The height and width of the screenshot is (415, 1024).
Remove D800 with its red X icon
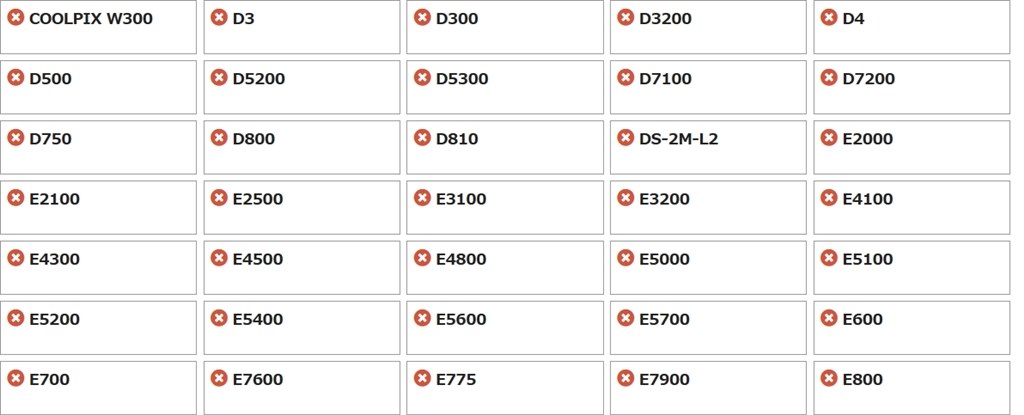(x=218, y=138)
